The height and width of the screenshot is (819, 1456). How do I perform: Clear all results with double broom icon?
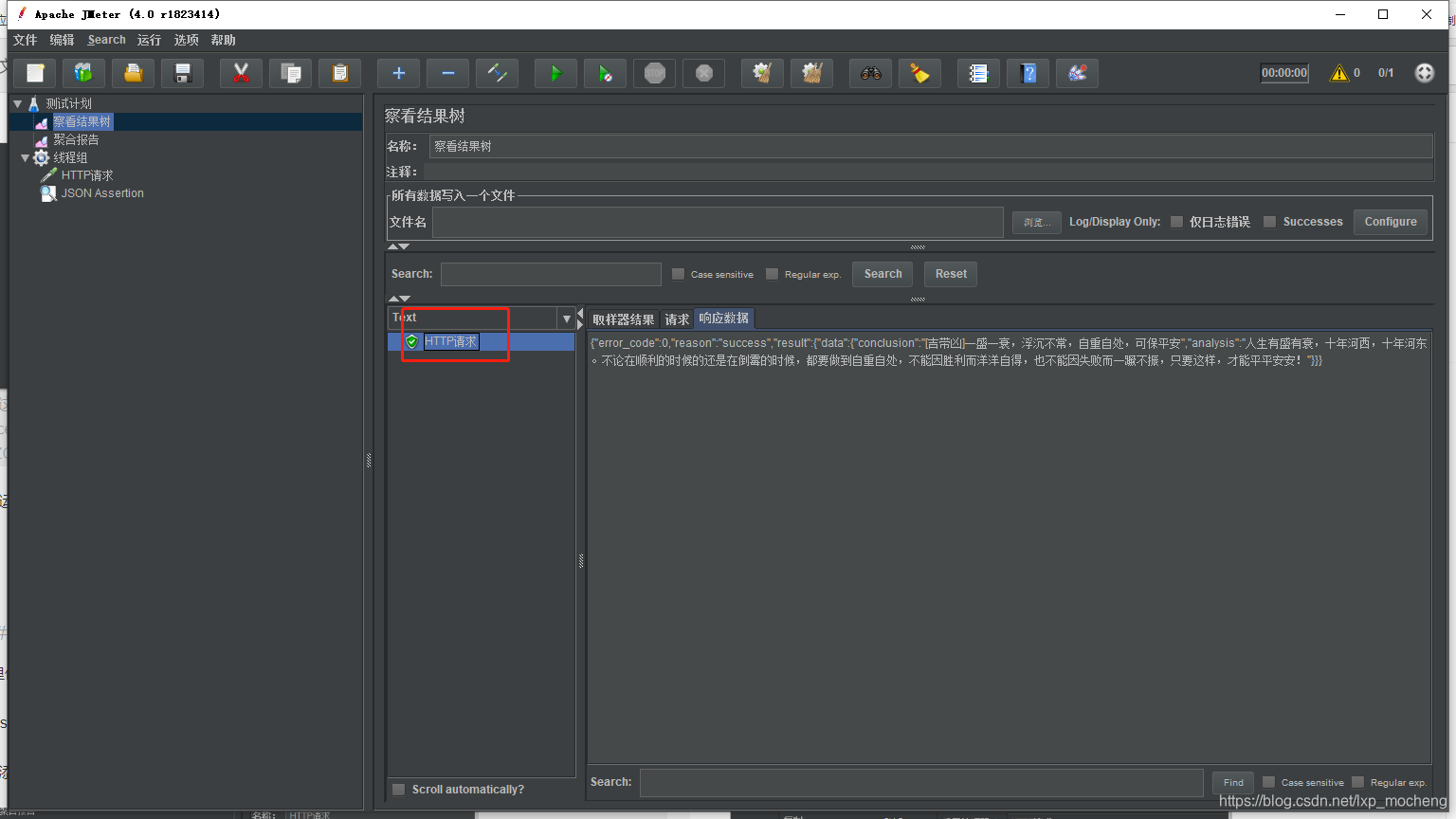point(811,73)
